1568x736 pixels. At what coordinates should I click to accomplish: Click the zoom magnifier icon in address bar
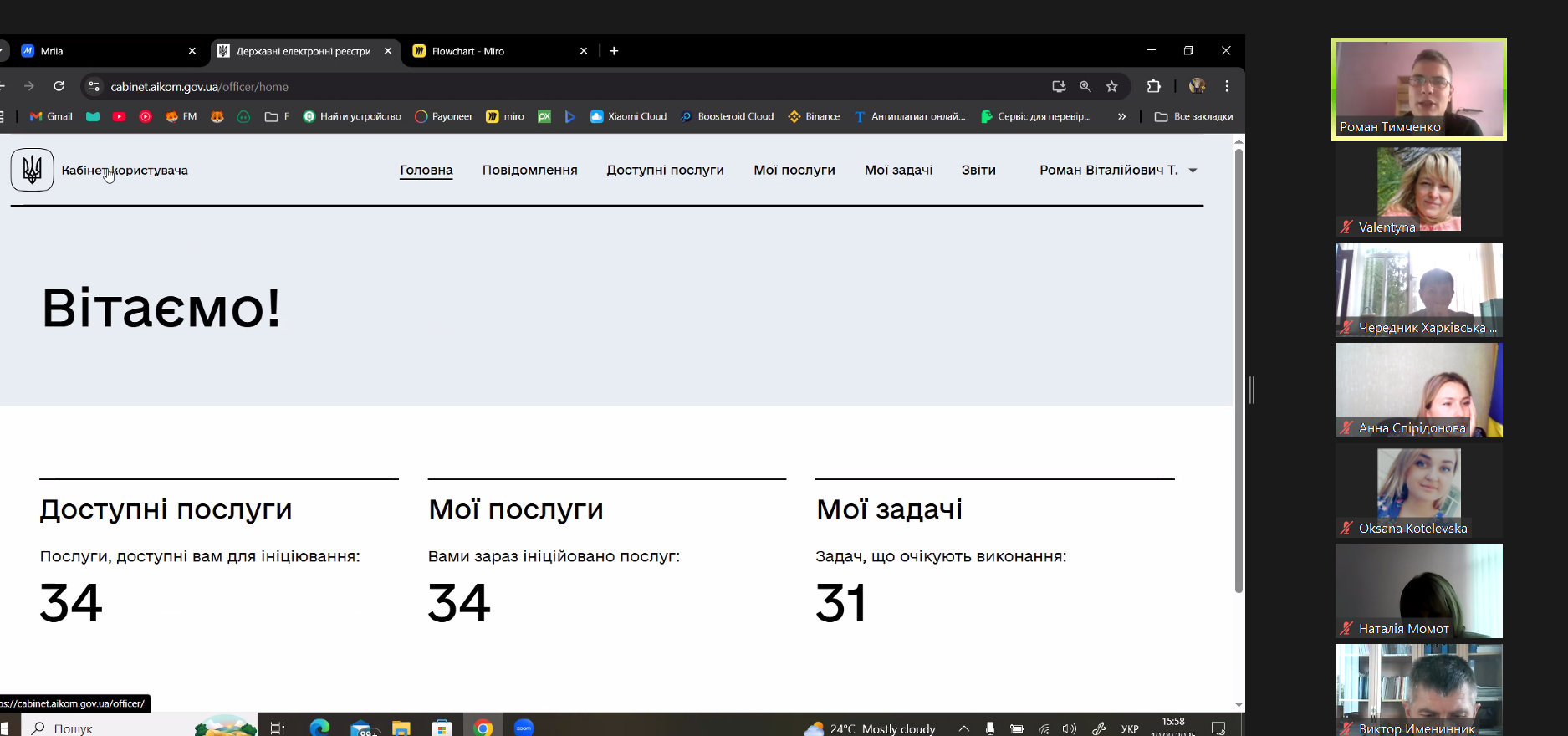[x=1085, y=86]
